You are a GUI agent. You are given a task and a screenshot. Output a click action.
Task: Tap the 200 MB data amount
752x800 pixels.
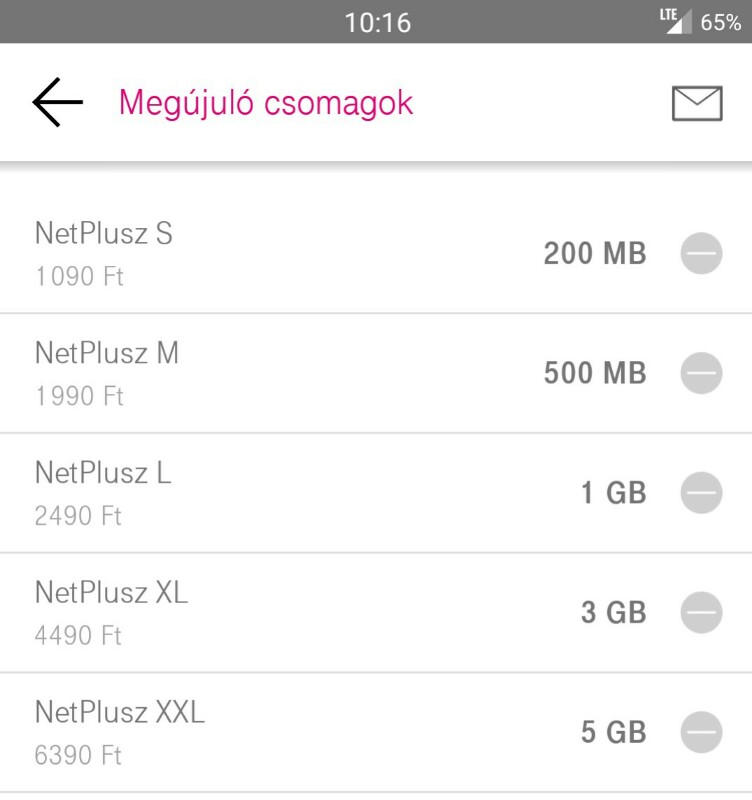click(x=595, y=253)
